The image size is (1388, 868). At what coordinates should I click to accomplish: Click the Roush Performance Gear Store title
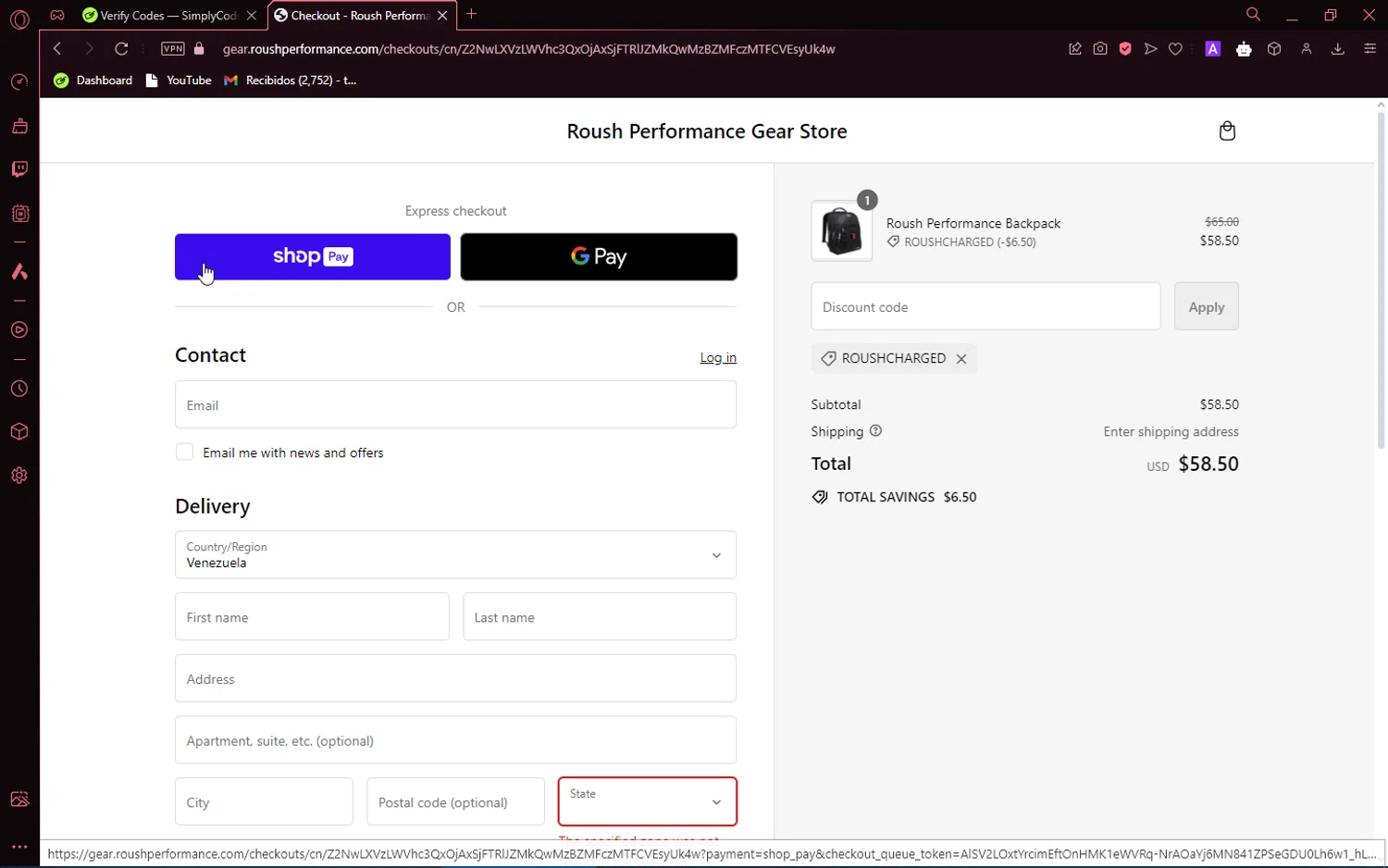707,131
